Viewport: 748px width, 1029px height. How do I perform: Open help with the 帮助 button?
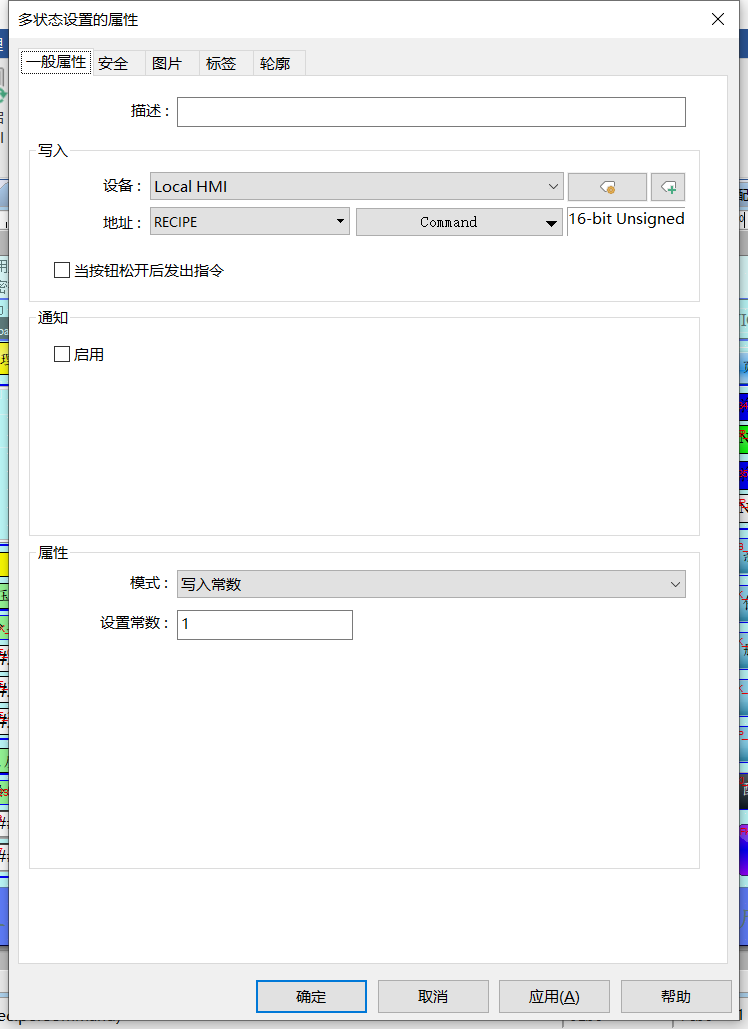[x=676, y=996]
